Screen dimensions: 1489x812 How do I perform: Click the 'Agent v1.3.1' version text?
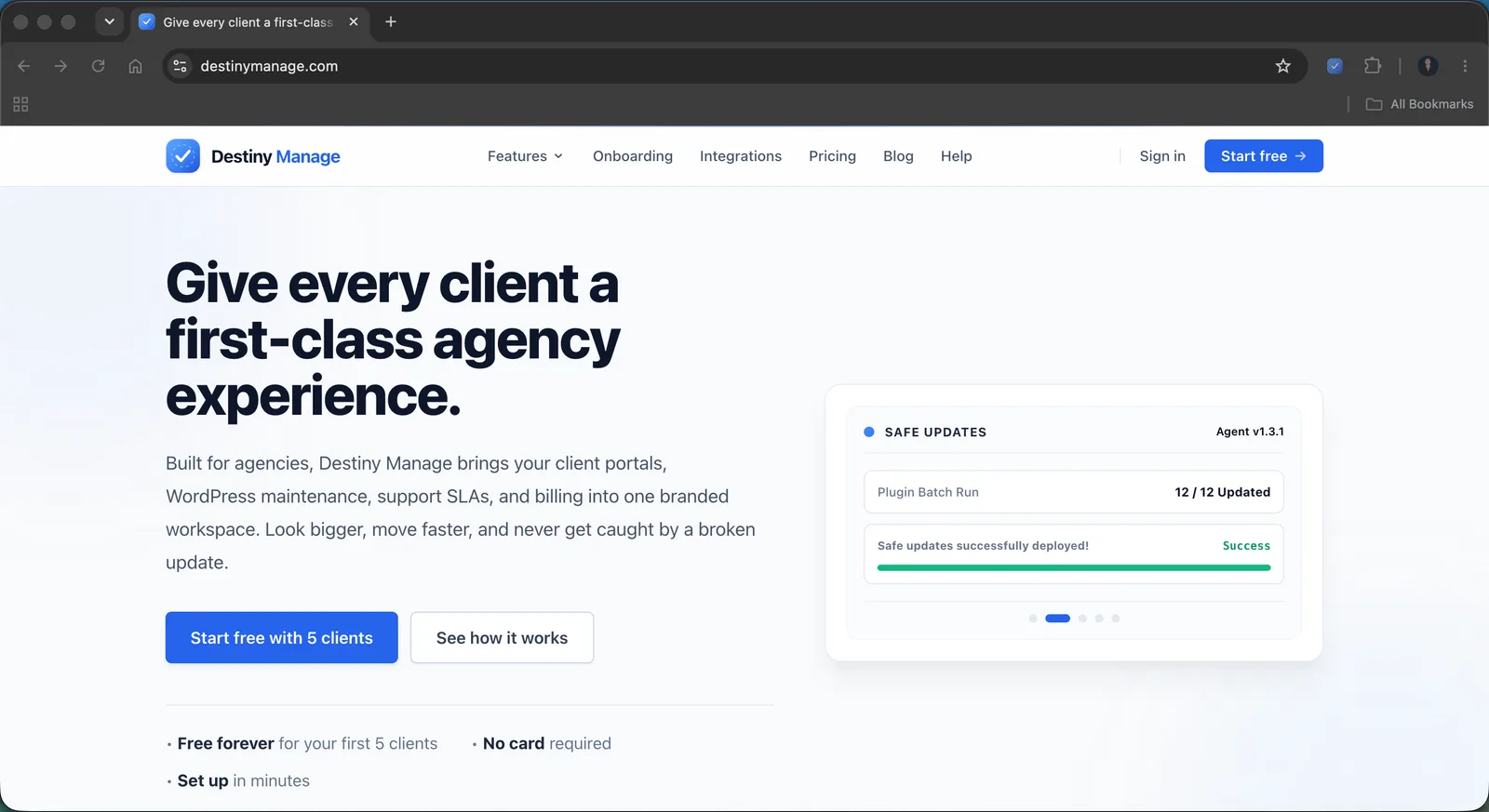[x=1250, y=432]
